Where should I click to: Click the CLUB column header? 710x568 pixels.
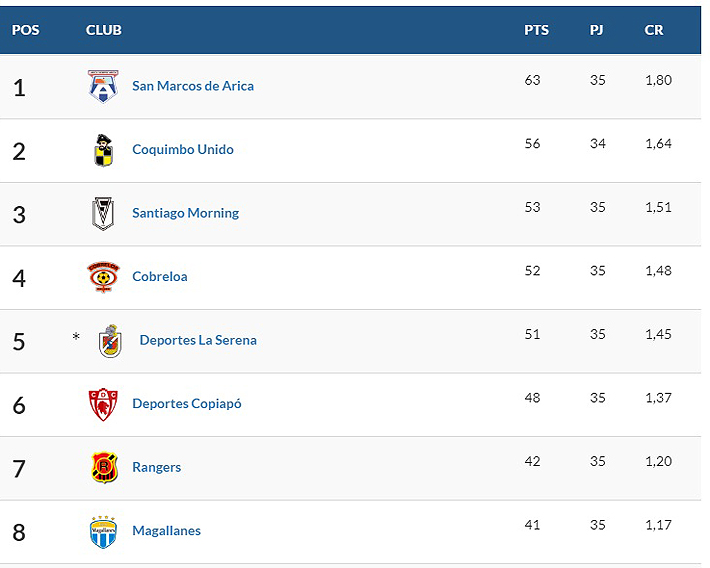coord(104,30)
